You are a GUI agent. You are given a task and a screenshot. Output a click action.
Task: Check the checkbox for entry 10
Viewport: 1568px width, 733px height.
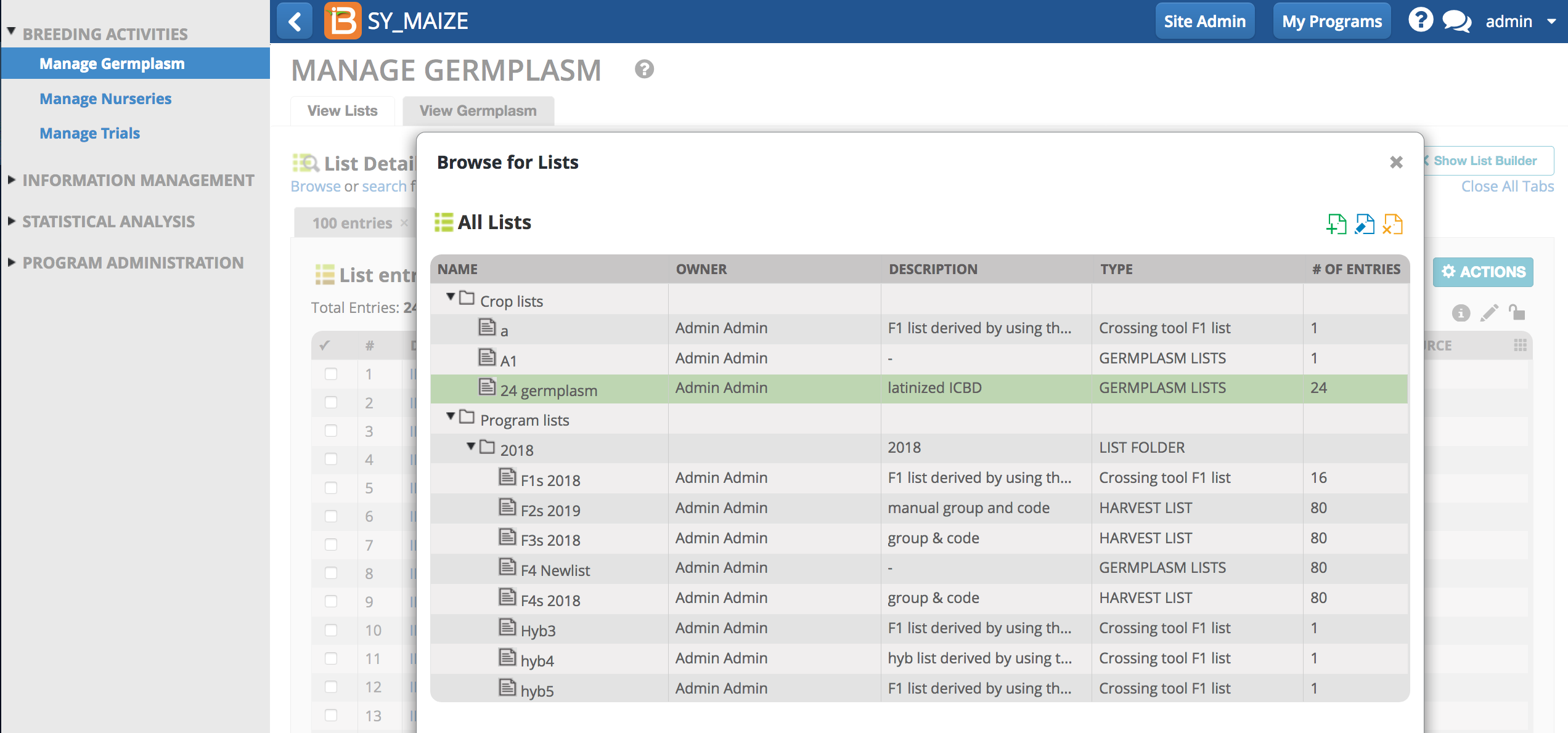pos(331,630)
